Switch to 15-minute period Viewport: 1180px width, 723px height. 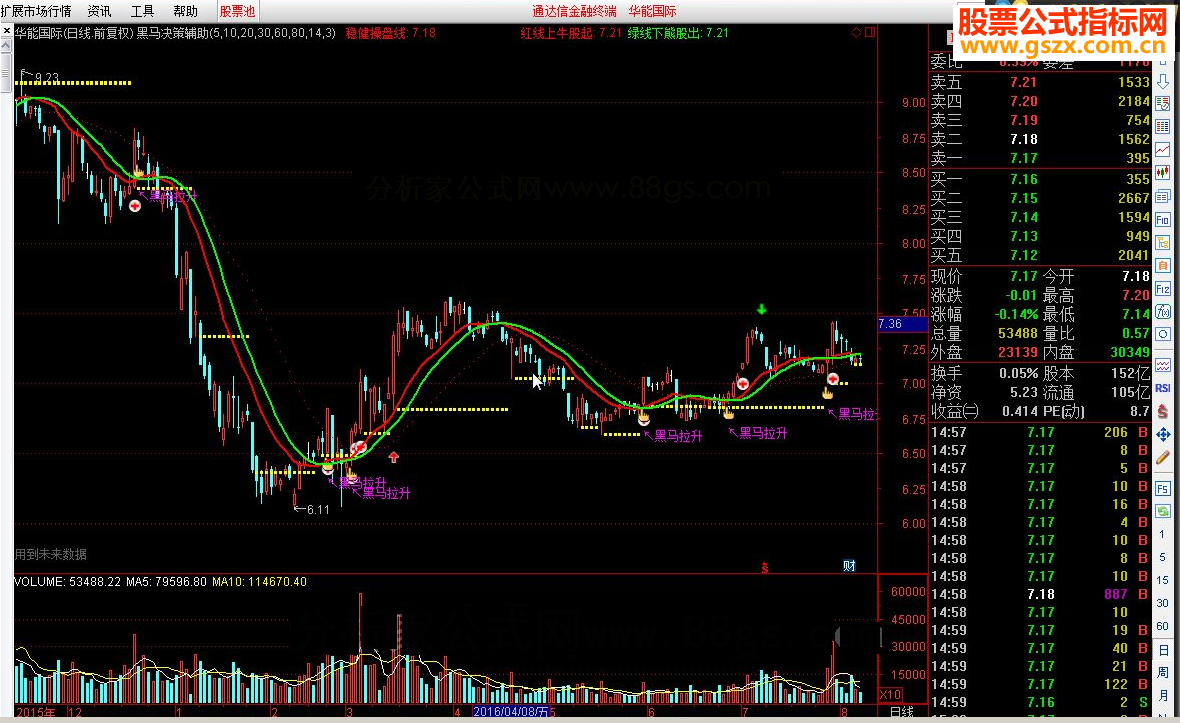click(x=1163, y=580)
